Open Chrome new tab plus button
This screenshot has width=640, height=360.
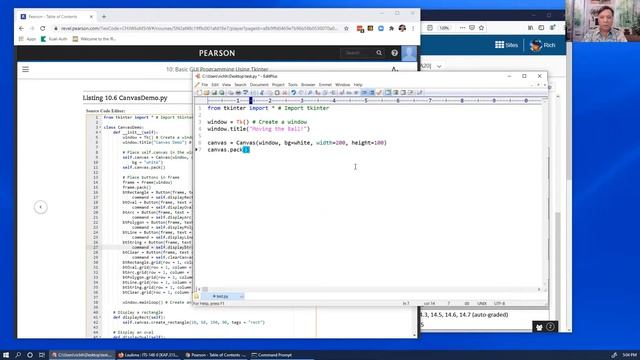[x=104, y=16]
